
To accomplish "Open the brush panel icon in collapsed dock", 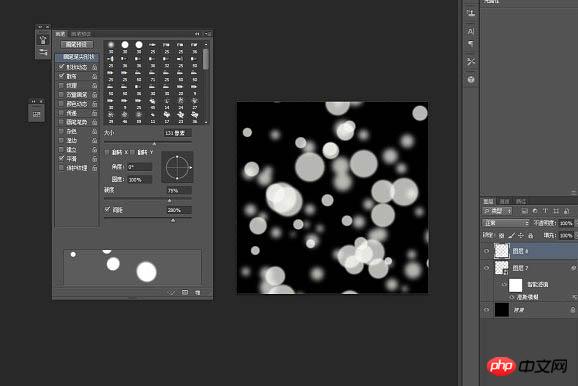I will (x=43, y=40).
